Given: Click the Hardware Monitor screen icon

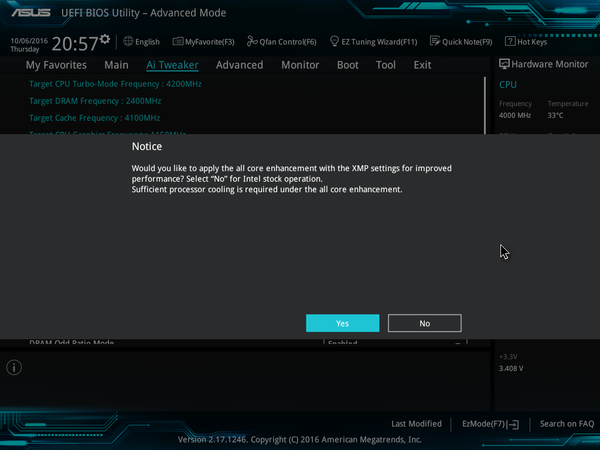Looking at the screenshot, I should point(504,64).
